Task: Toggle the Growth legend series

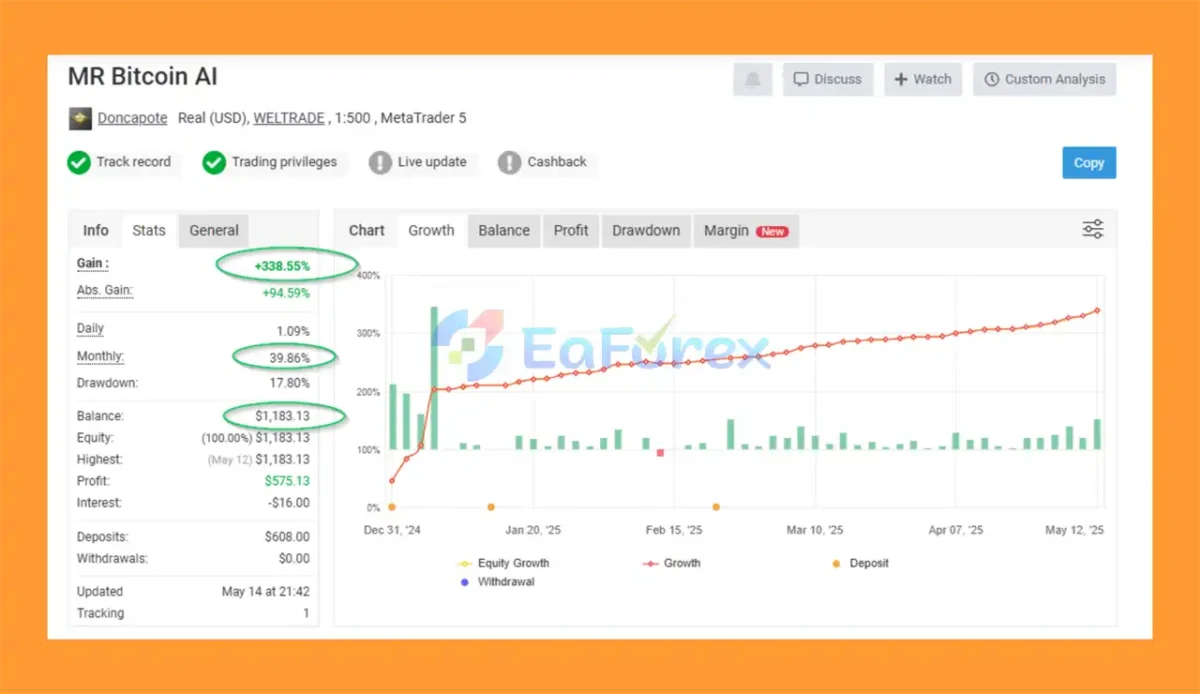Action: click(x=671, y=563)
